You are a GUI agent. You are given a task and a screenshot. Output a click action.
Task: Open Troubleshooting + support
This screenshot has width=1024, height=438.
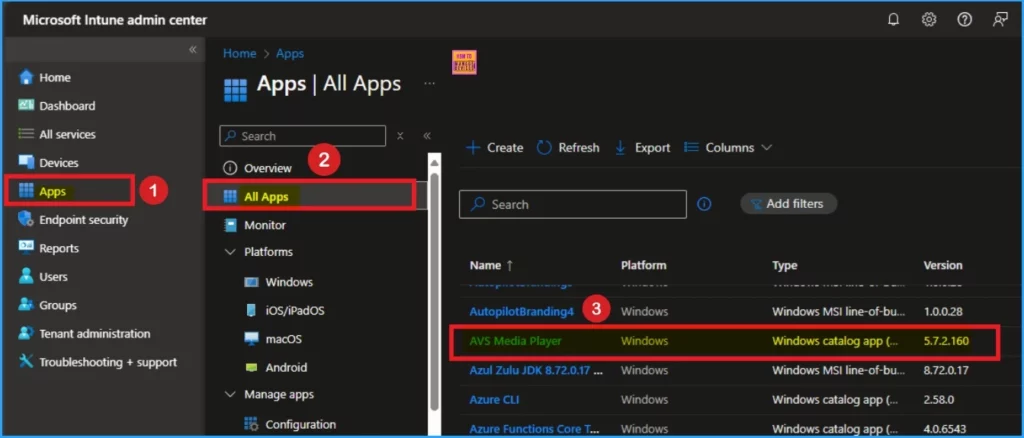point(108,362)
